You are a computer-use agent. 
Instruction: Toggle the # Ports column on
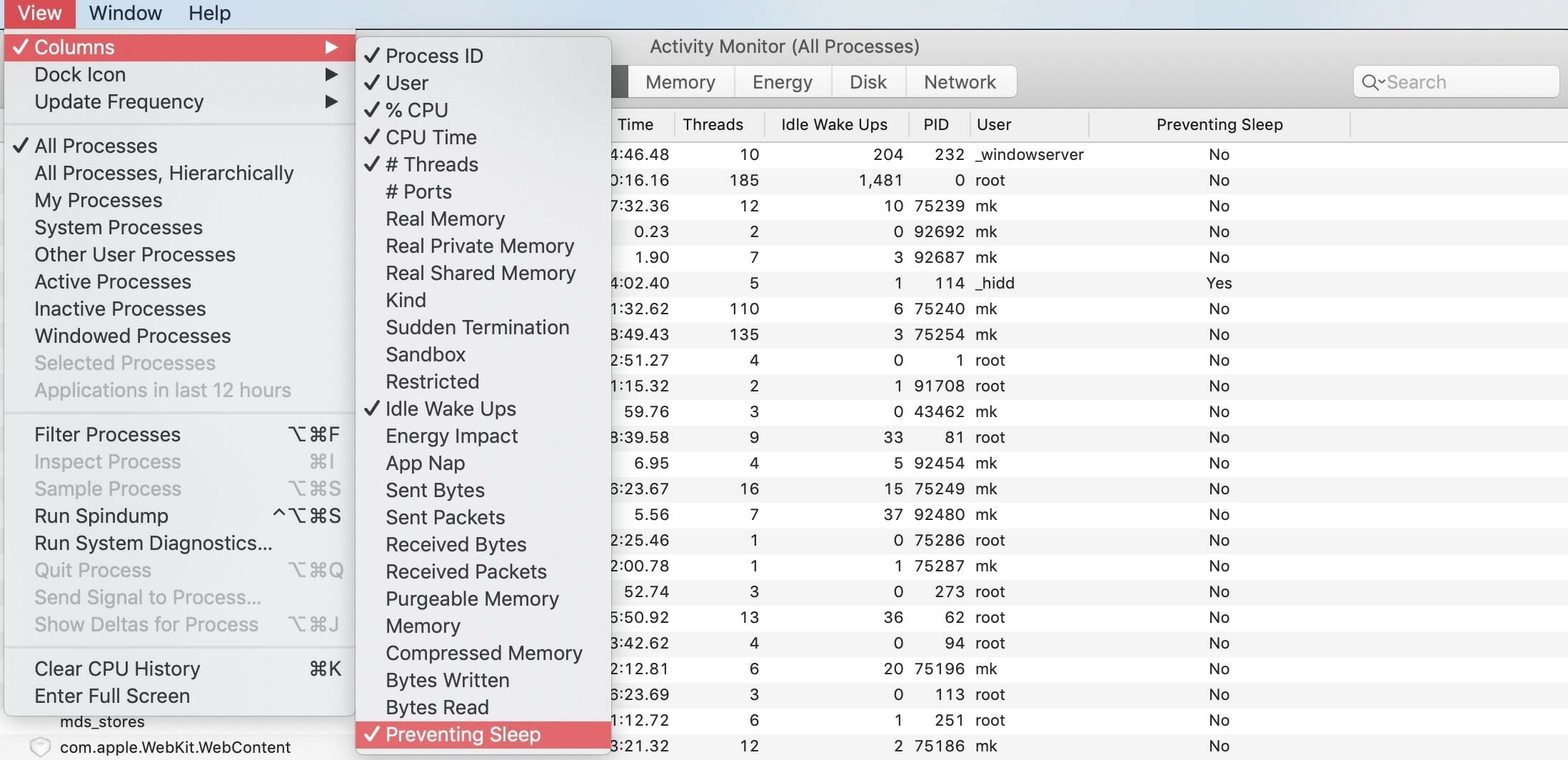(418, 191)
